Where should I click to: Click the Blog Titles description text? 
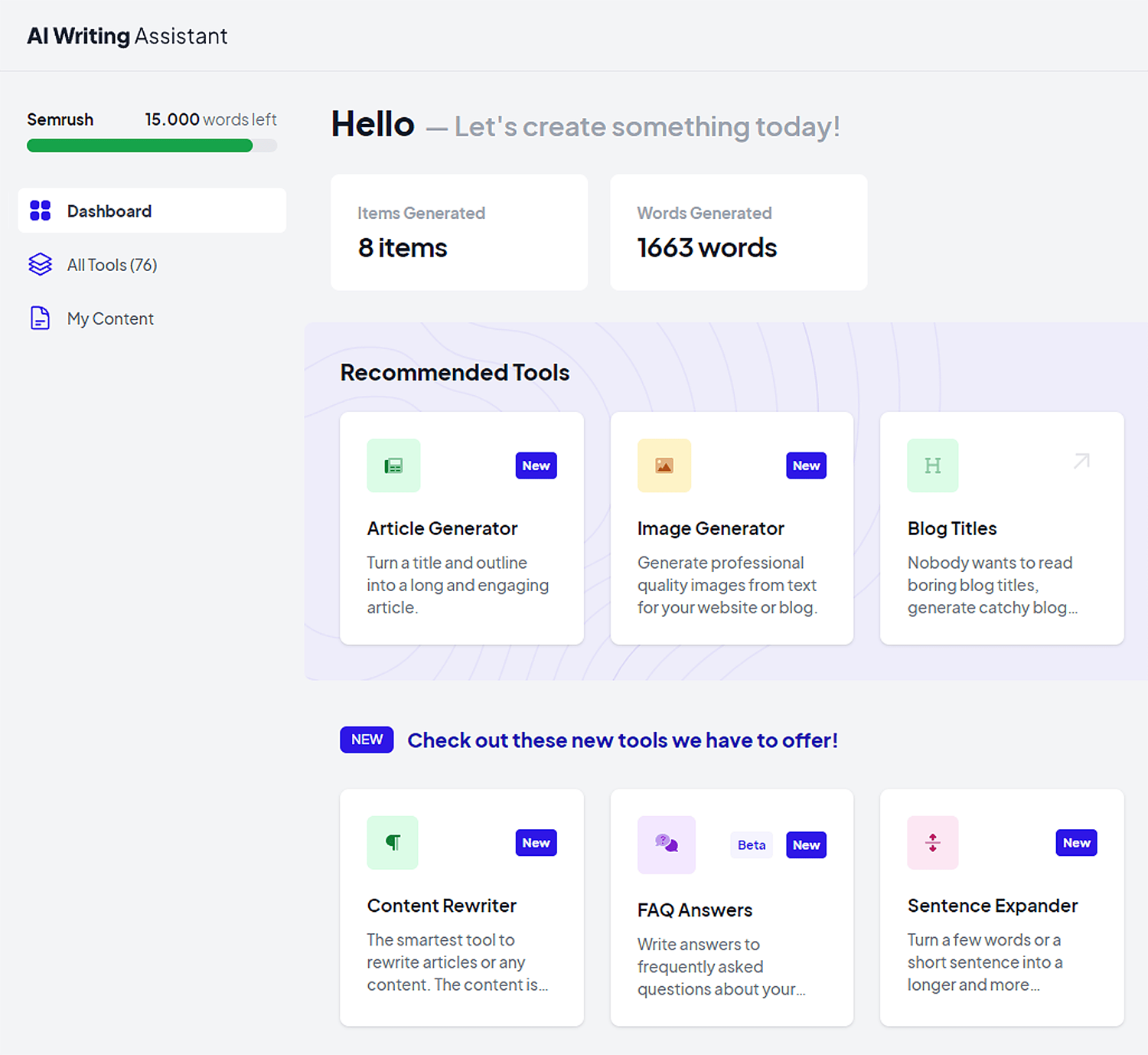993,585
